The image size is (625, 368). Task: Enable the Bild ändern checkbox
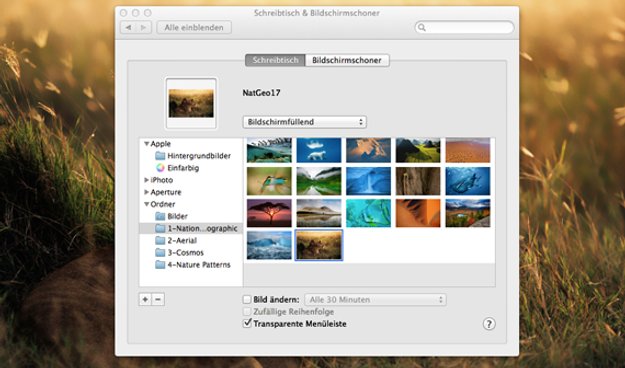click(x=247, y=299)
